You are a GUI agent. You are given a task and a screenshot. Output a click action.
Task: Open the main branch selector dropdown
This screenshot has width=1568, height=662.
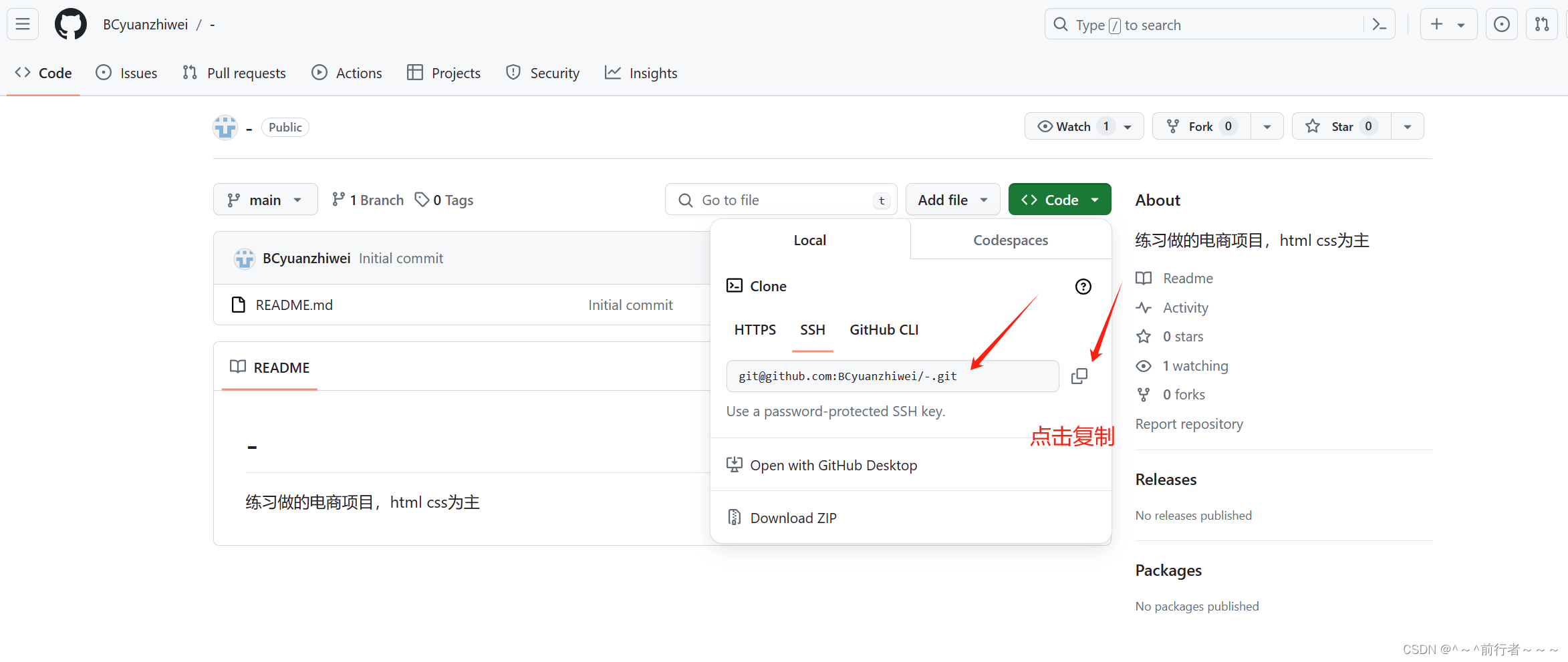point(265,200)
